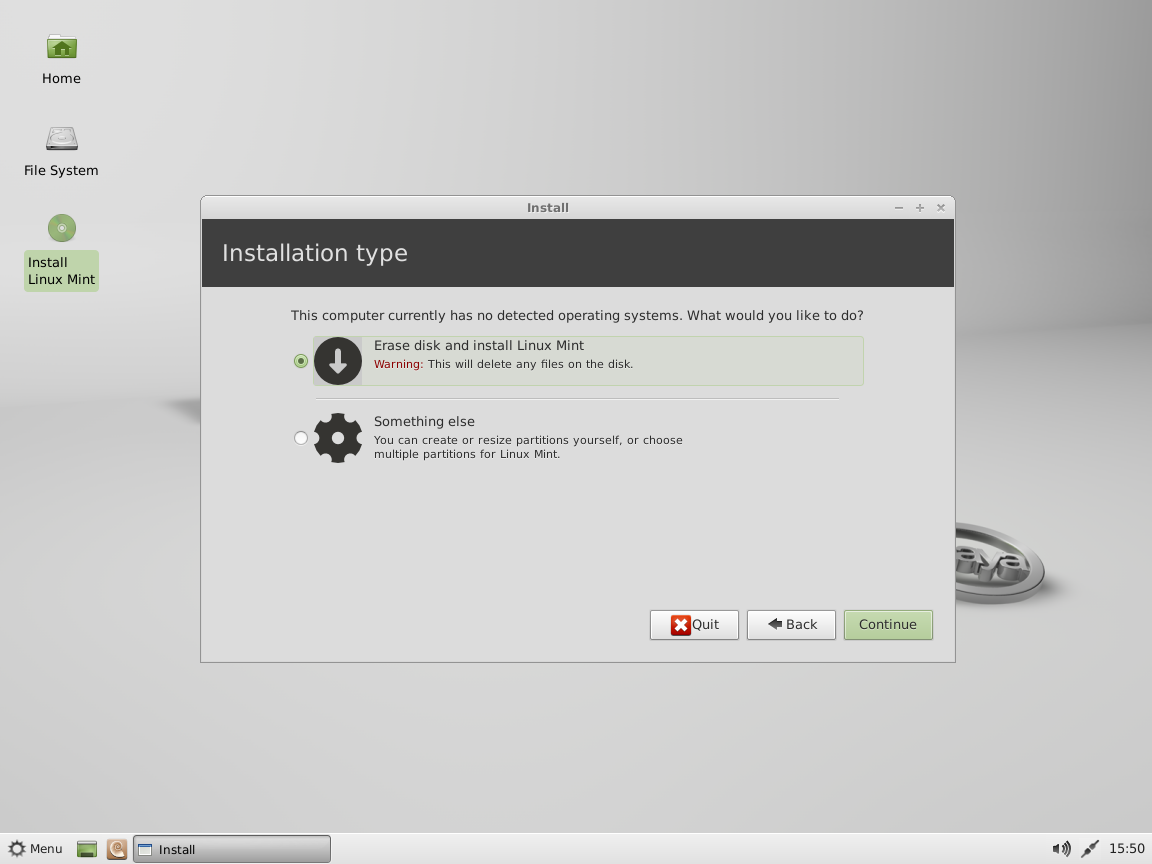This screenshot has height=864, width=1152.
Task: Launch the Install Linux Mint disc icon
Action: point(62,228)
